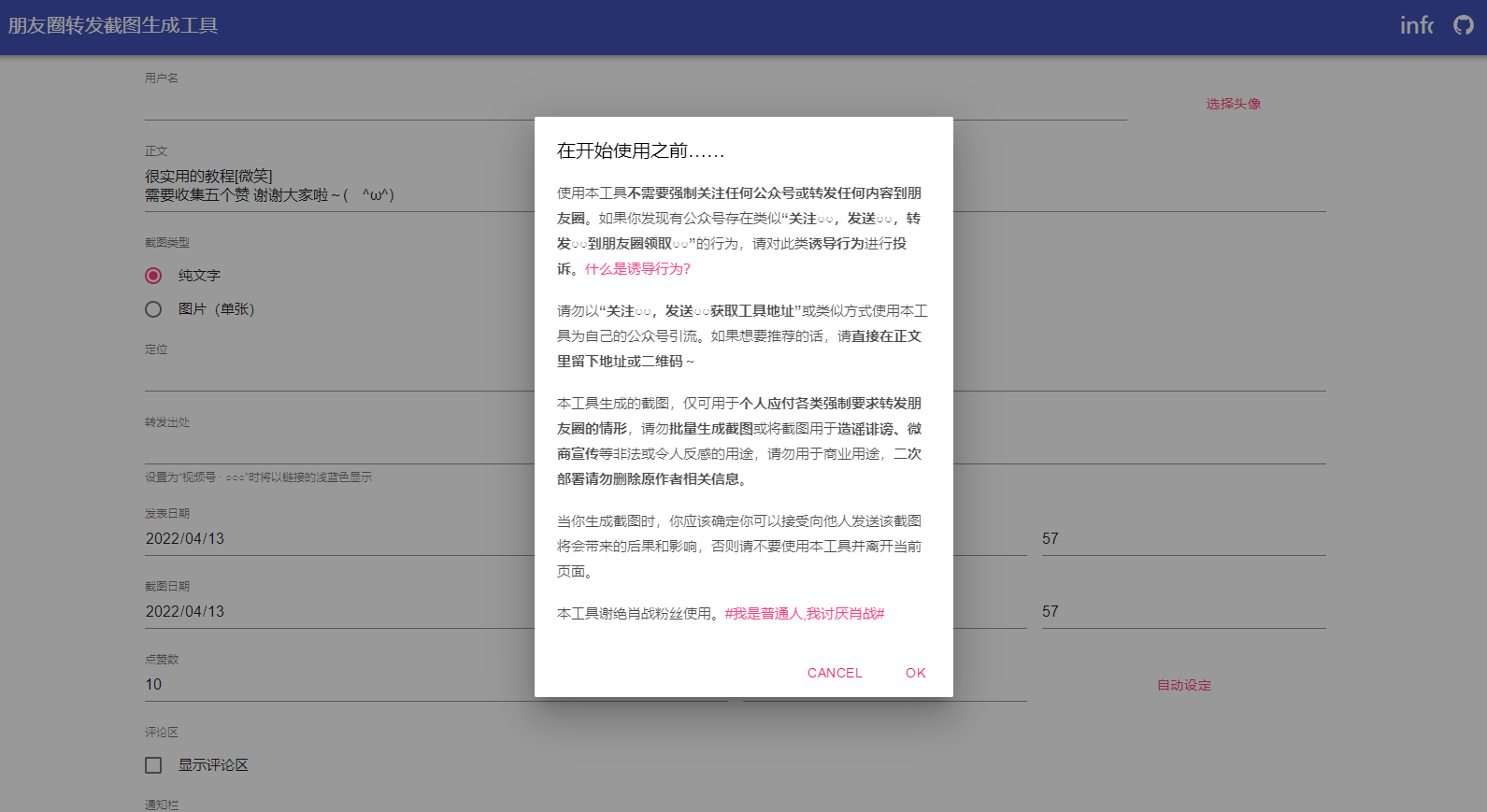Click into the 正文 text area
This screenshot has height=812, width=1487.
coord(336,186)
